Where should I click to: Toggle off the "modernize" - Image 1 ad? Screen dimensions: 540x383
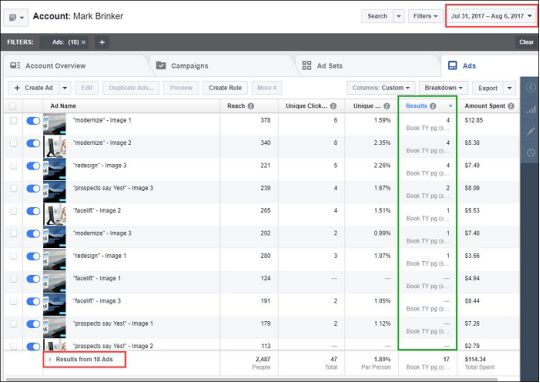coord(33,121)
